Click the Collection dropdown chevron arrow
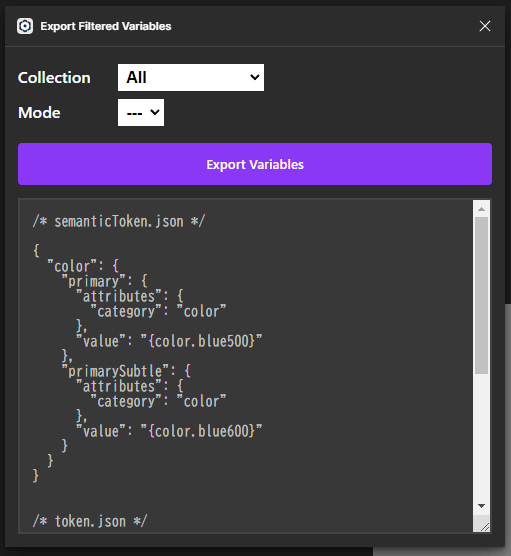The height and width of the screenshot is (556, 511). pos(255,77)
